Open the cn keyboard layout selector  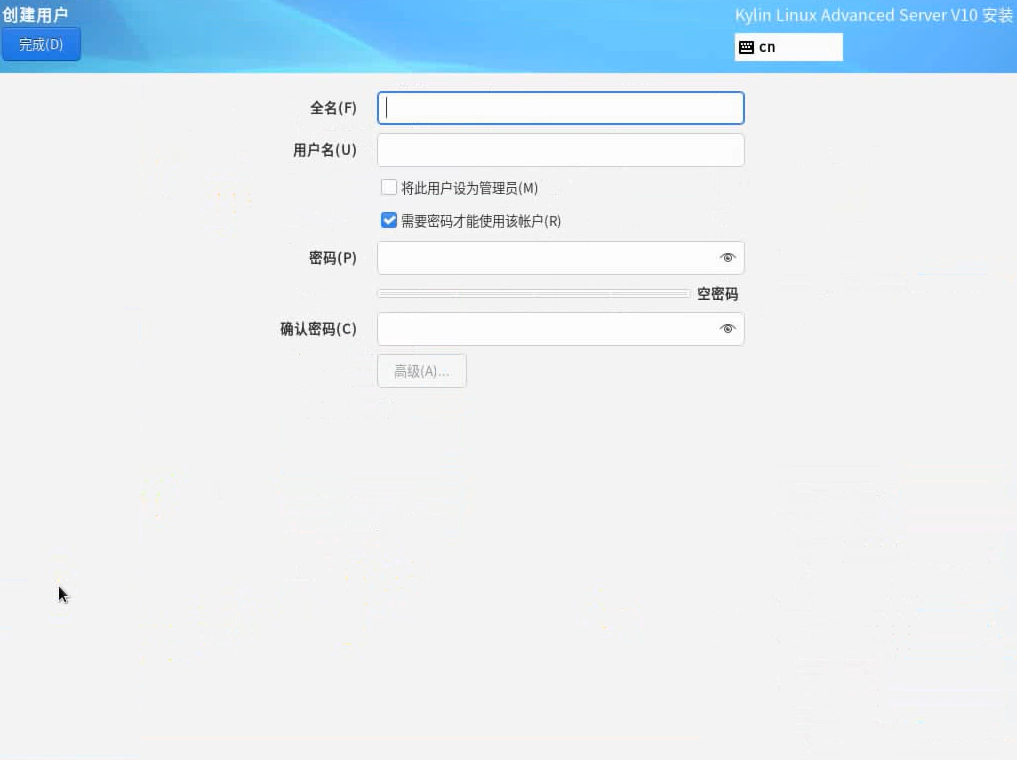788,47
